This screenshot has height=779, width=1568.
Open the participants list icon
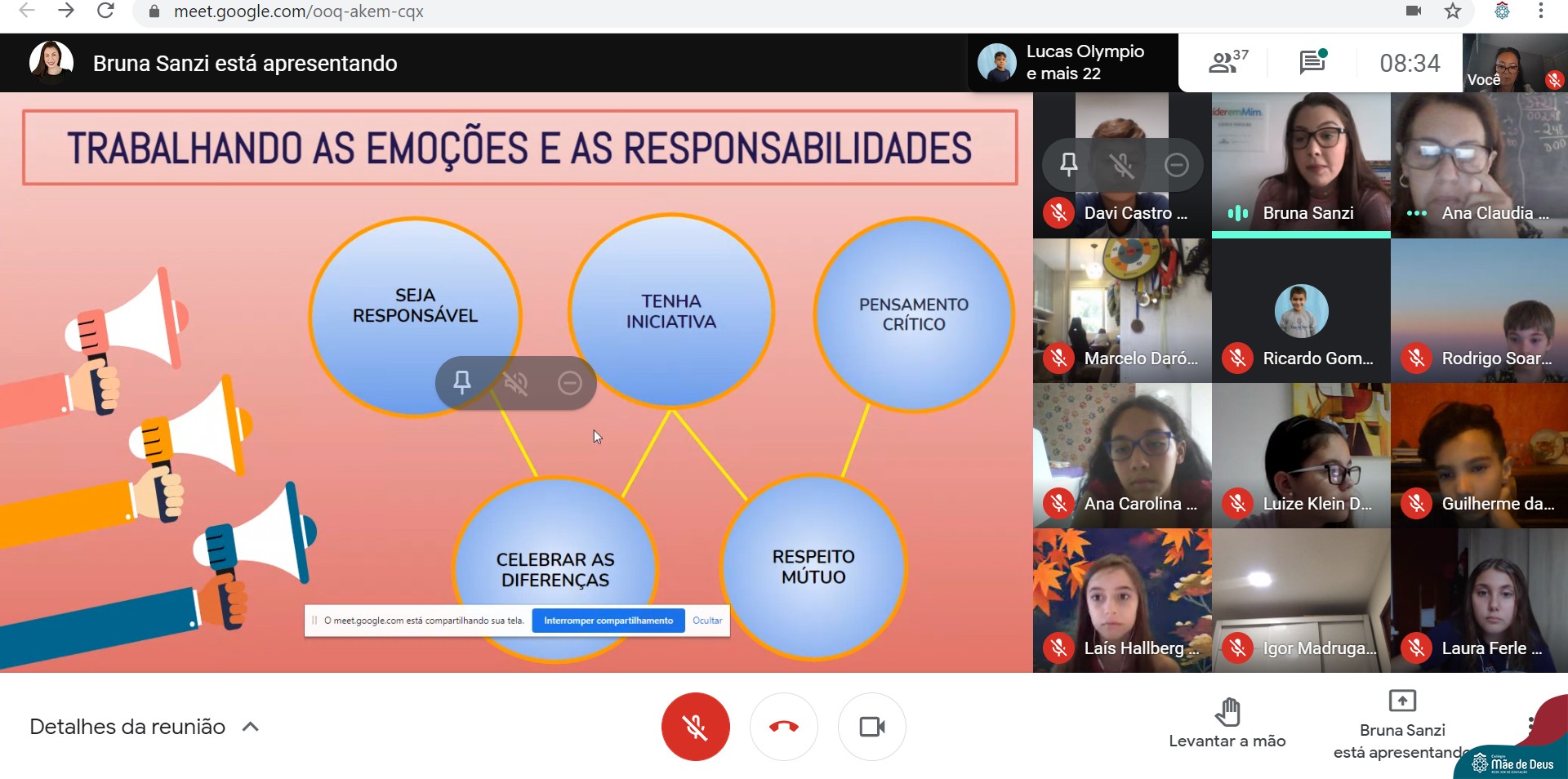[x=1227, y=62]
